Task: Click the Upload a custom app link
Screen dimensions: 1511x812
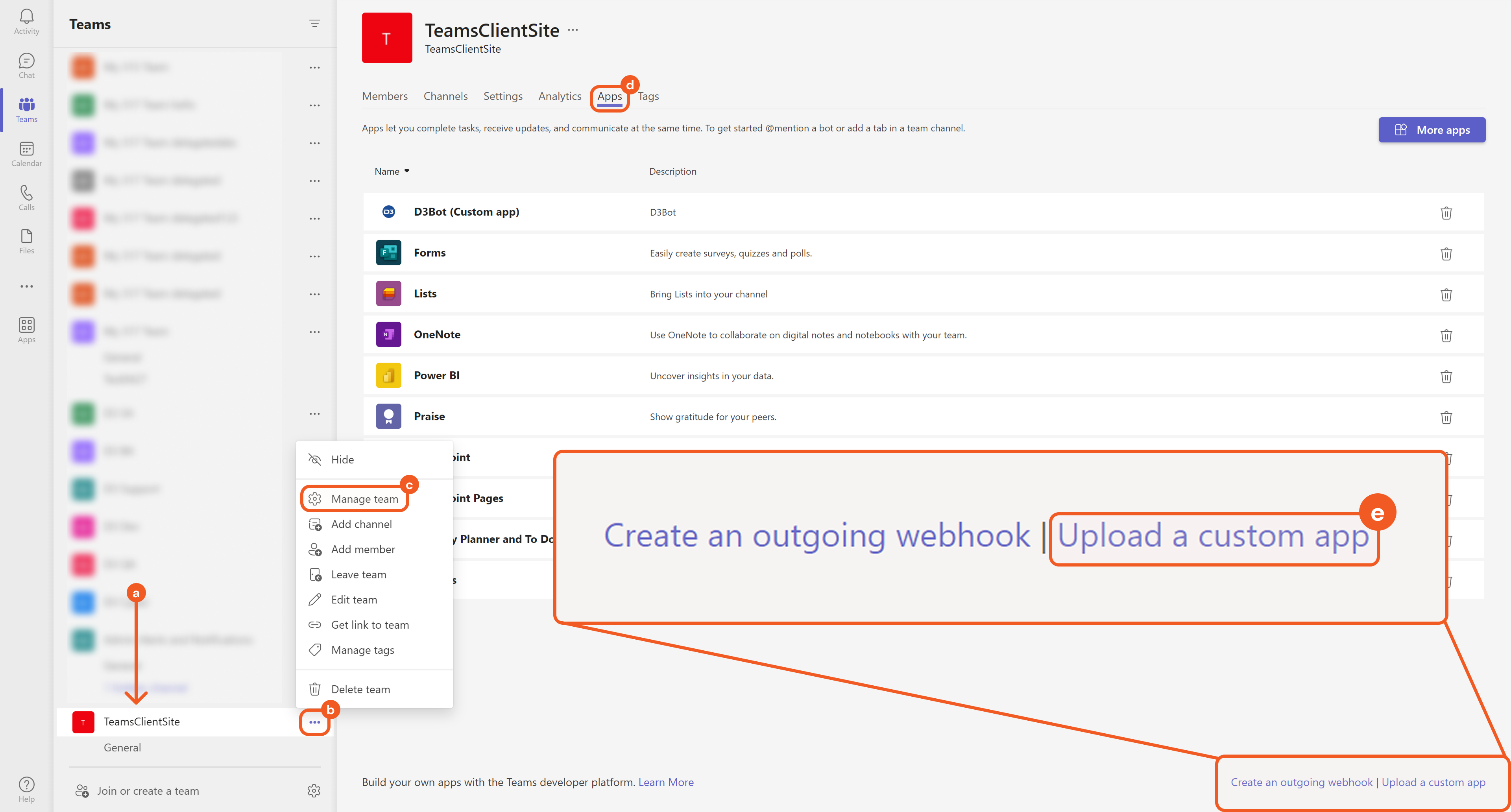Action: click(1433, 782)
